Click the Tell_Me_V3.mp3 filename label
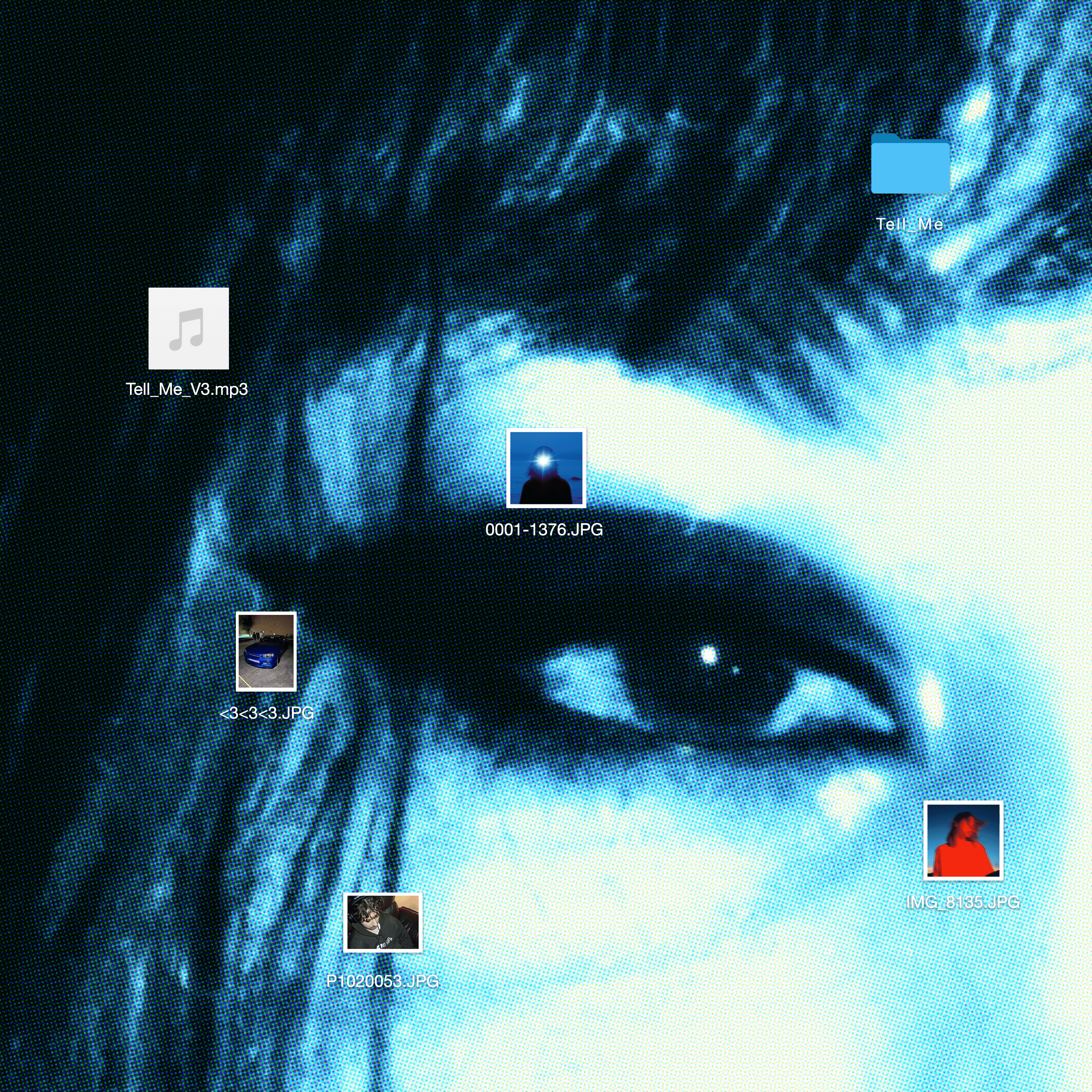The width and height of the screenshot is (1092, 1092). pyautogui.click(x=186, y=389)
